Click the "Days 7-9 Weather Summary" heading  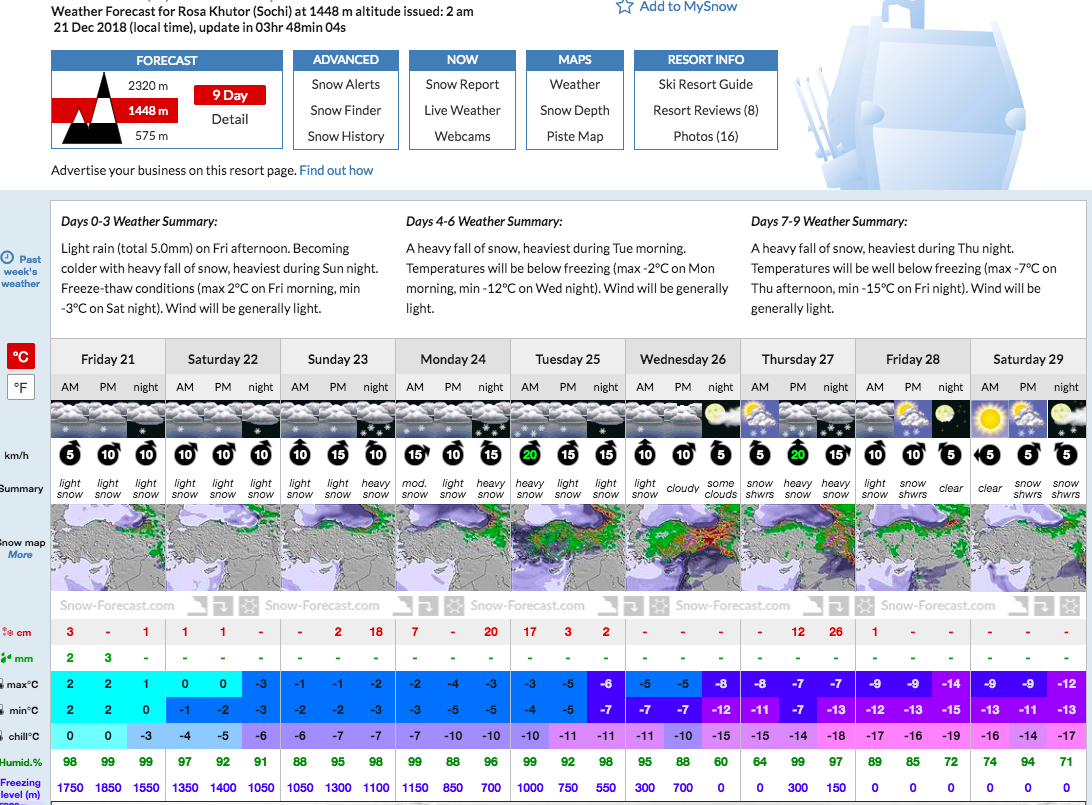pos(829,221)
